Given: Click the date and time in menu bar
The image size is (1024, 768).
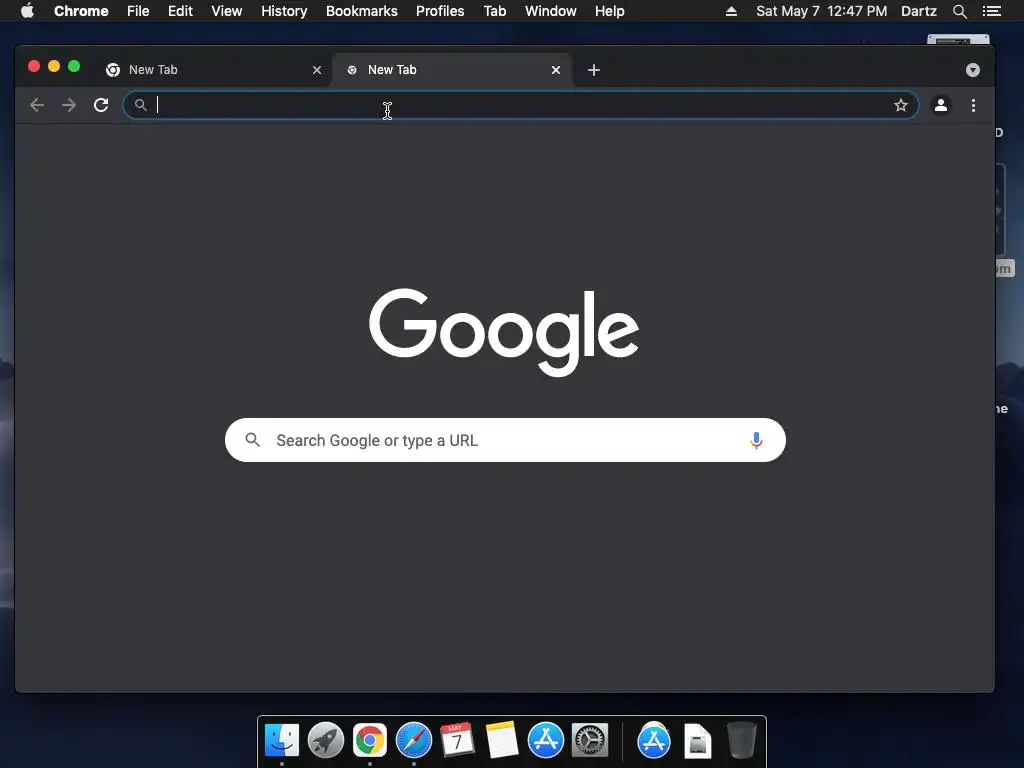Looking at the screenshot, I should coord(822,11).
